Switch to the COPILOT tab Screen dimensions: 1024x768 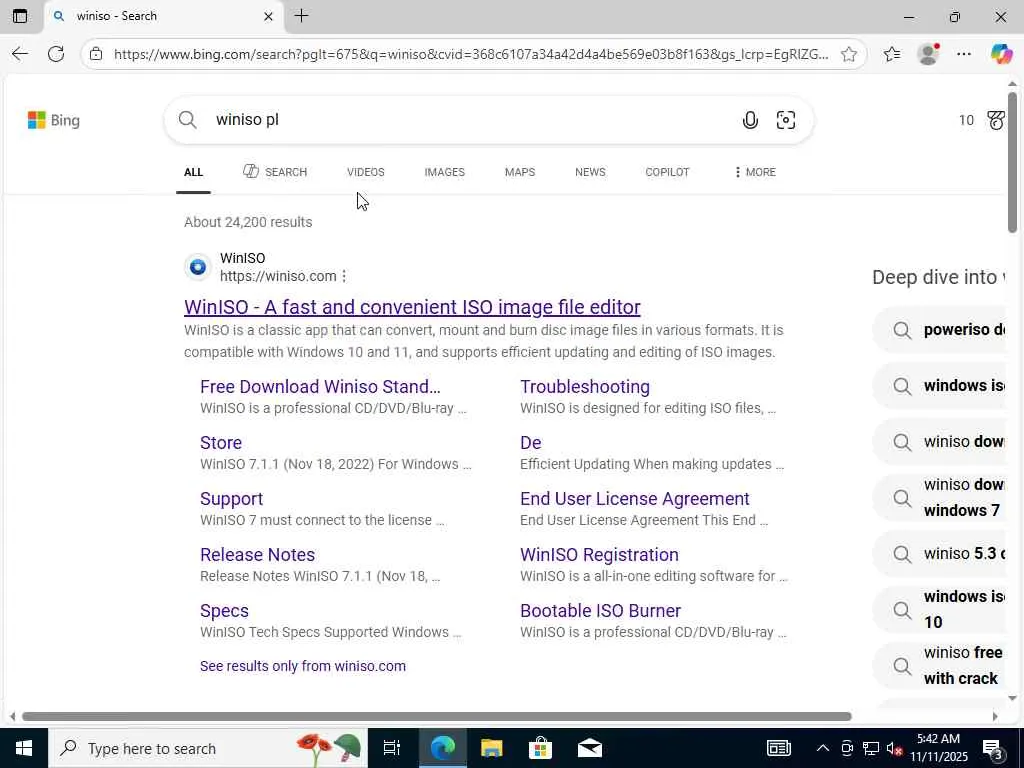[x=667, y=172]
